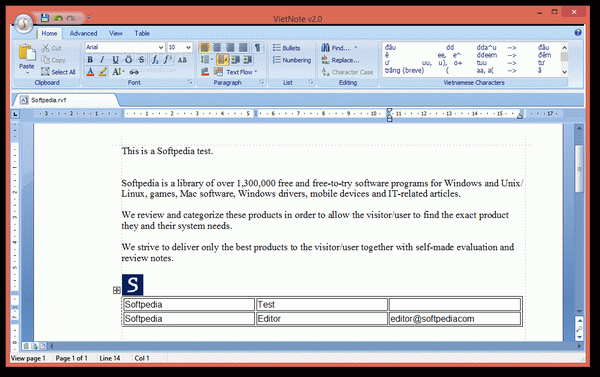This screenshot has width=600, height=377.
Task: Click the Help question mark icon
Action: coord(578,33)
